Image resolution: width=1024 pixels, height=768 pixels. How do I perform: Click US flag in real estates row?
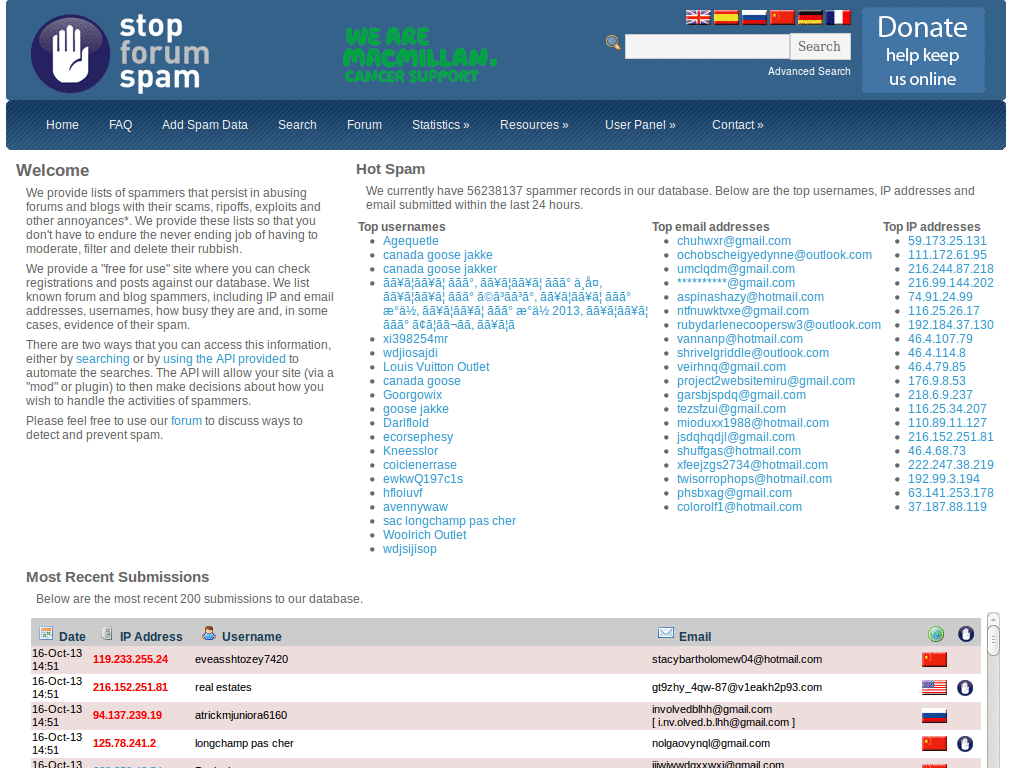click(x=934, y=688)
